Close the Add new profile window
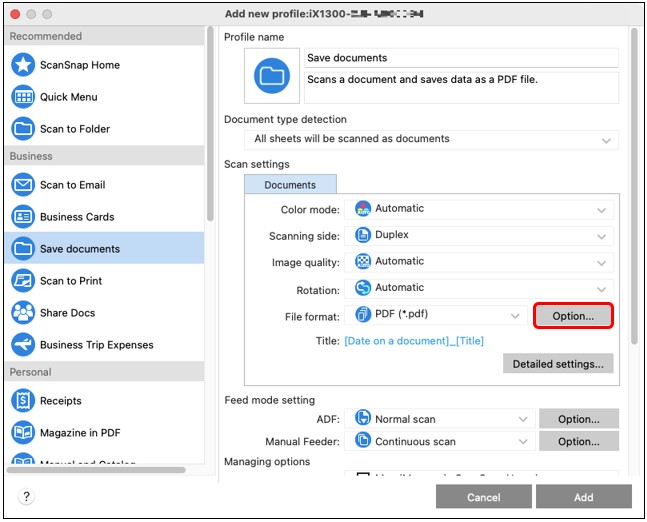Image resolution: width=647 pixels, height=522 pixels. (x=15, y=14)
